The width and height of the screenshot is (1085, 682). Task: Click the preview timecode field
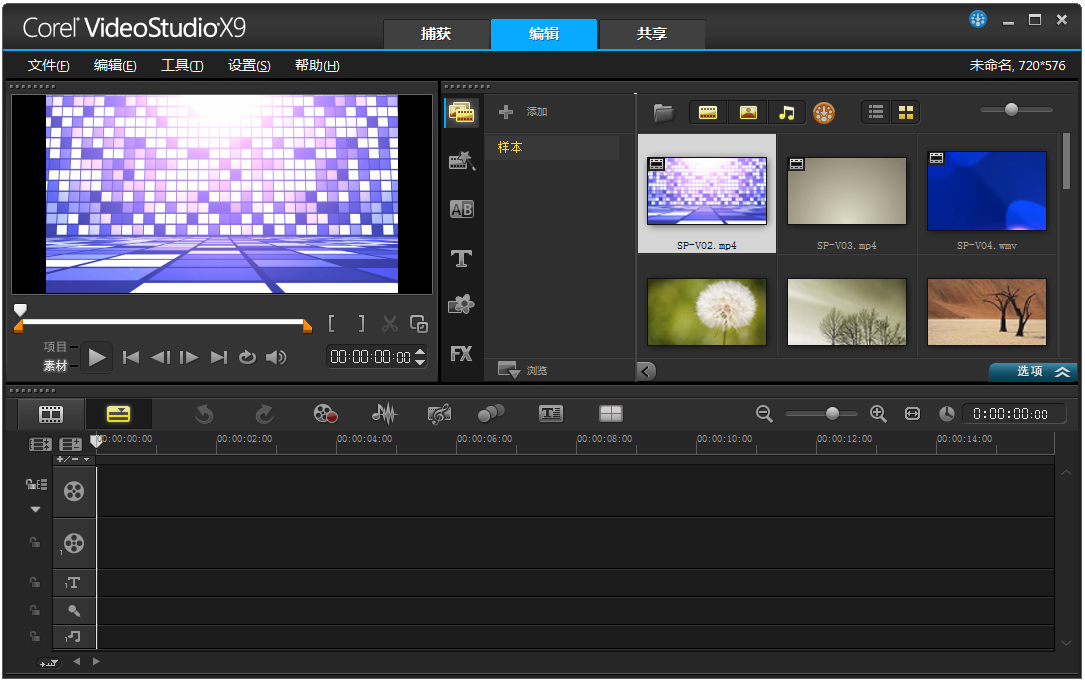[371, 358]
